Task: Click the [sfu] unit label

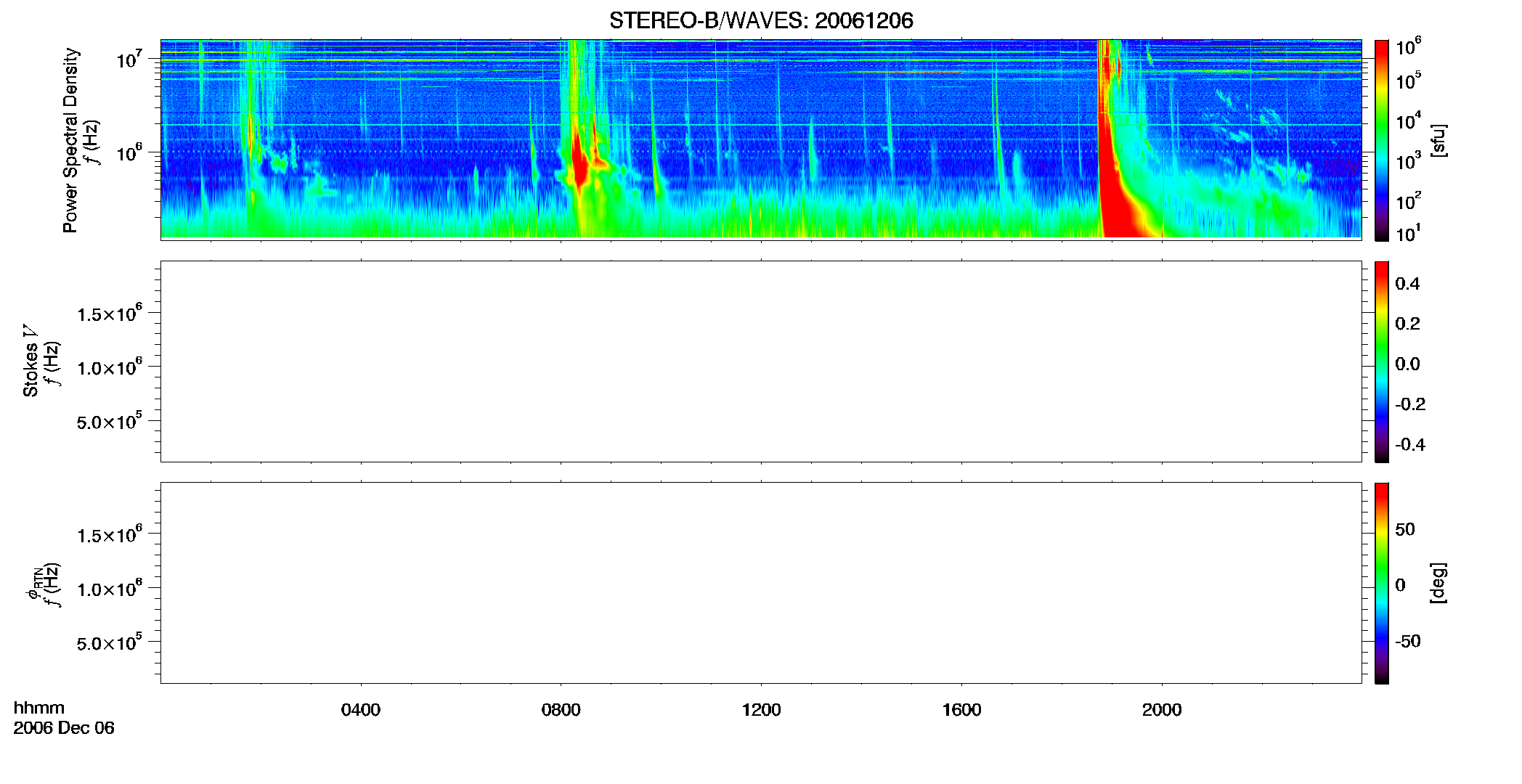Action: [1438, 141]
